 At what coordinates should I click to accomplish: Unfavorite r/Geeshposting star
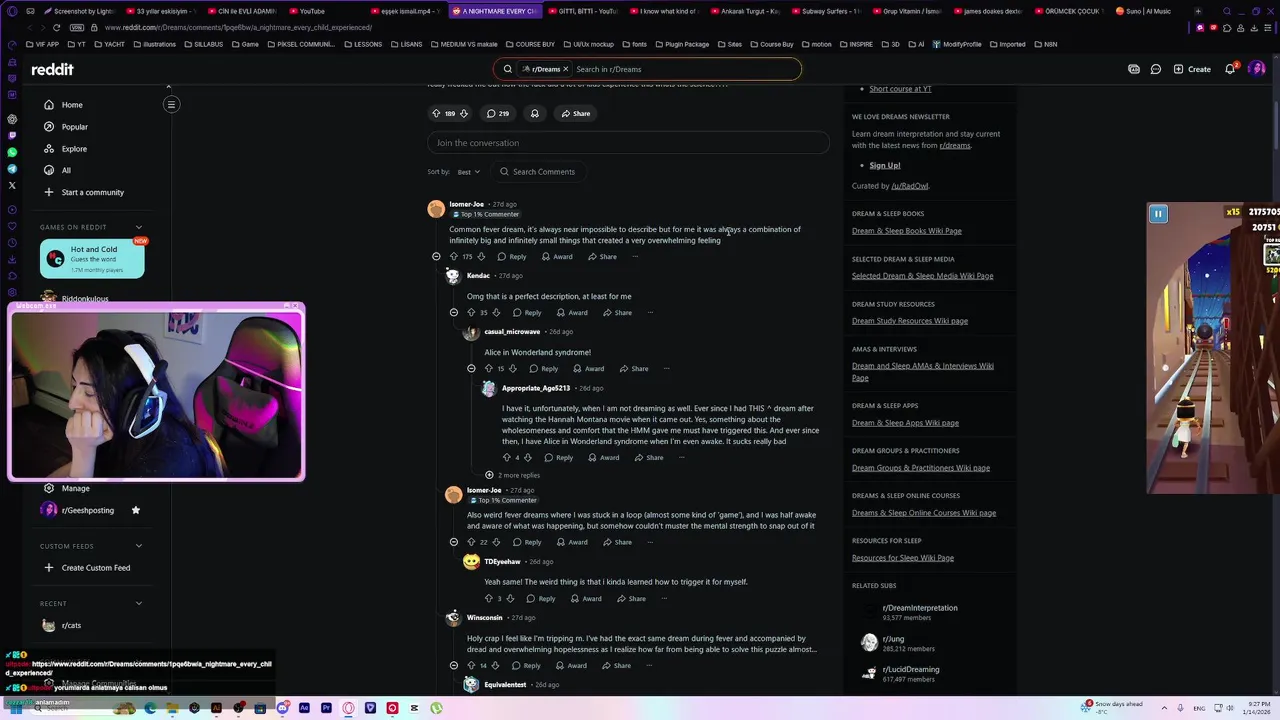click(136, 510)
